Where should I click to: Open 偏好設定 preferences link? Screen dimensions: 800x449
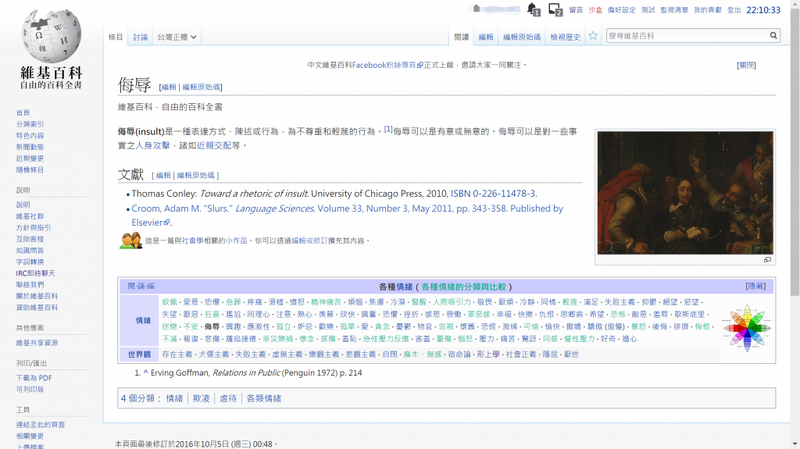pyautogui.click(x=621, y=10)
